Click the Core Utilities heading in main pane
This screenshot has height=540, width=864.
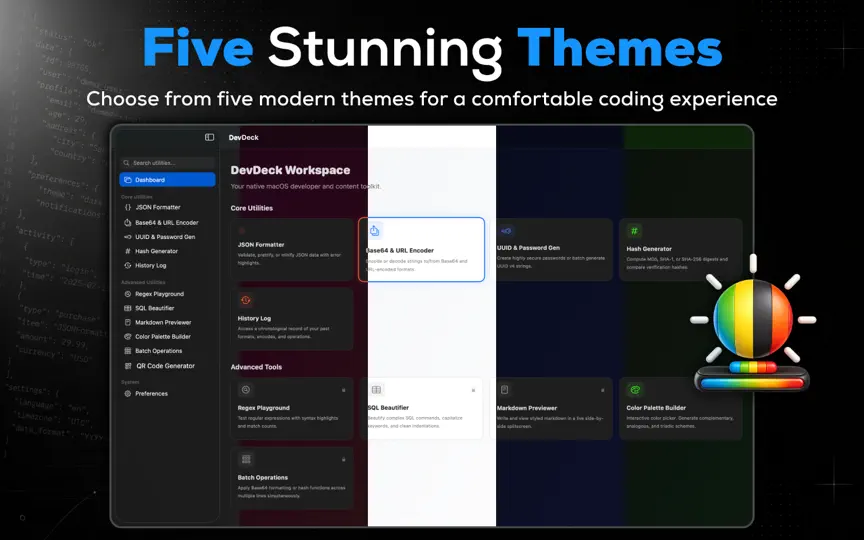point(252,208)
